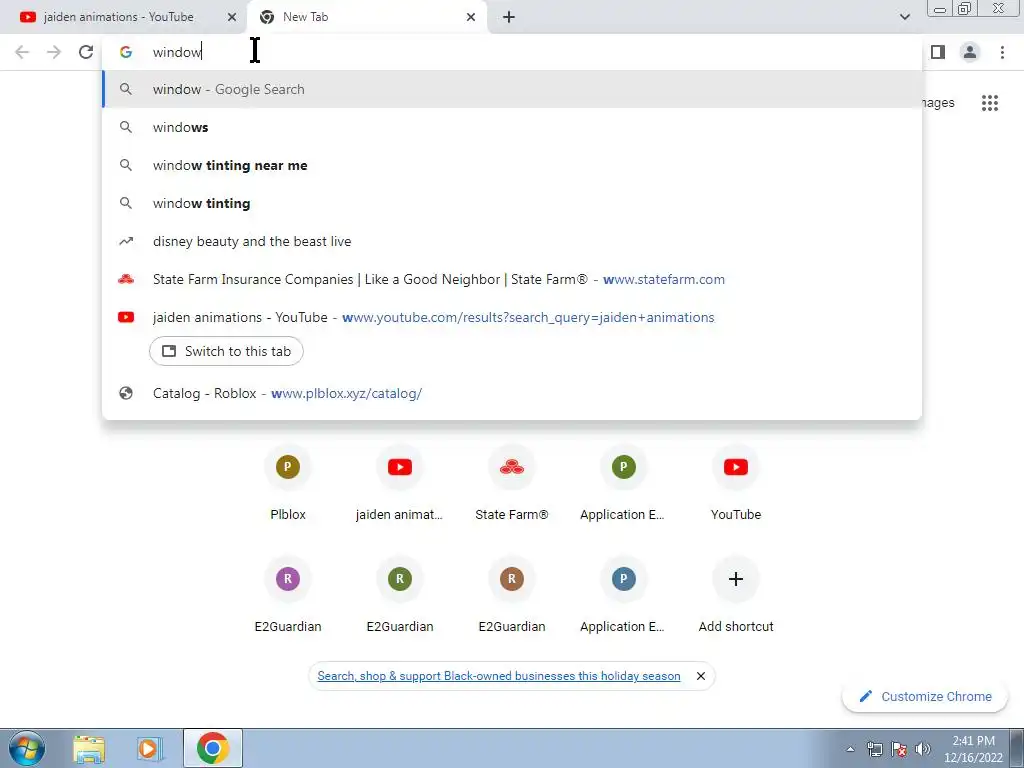Screen dimensions: 1024x768
Task: Click the Chrome taskbar icon
Action: [213, 748]
